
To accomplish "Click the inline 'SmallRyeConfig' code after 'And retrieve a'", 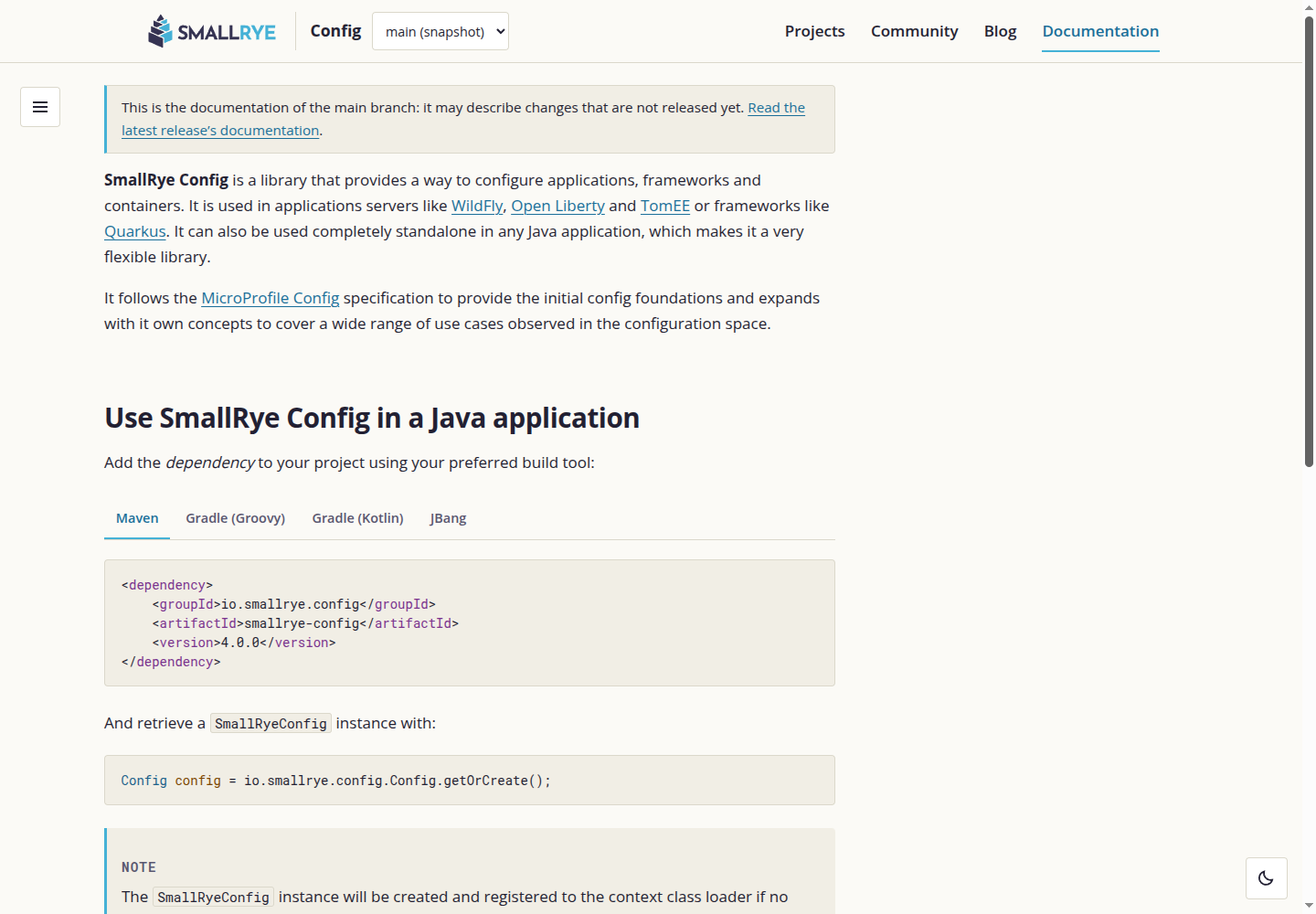I will tap(271, 723).
